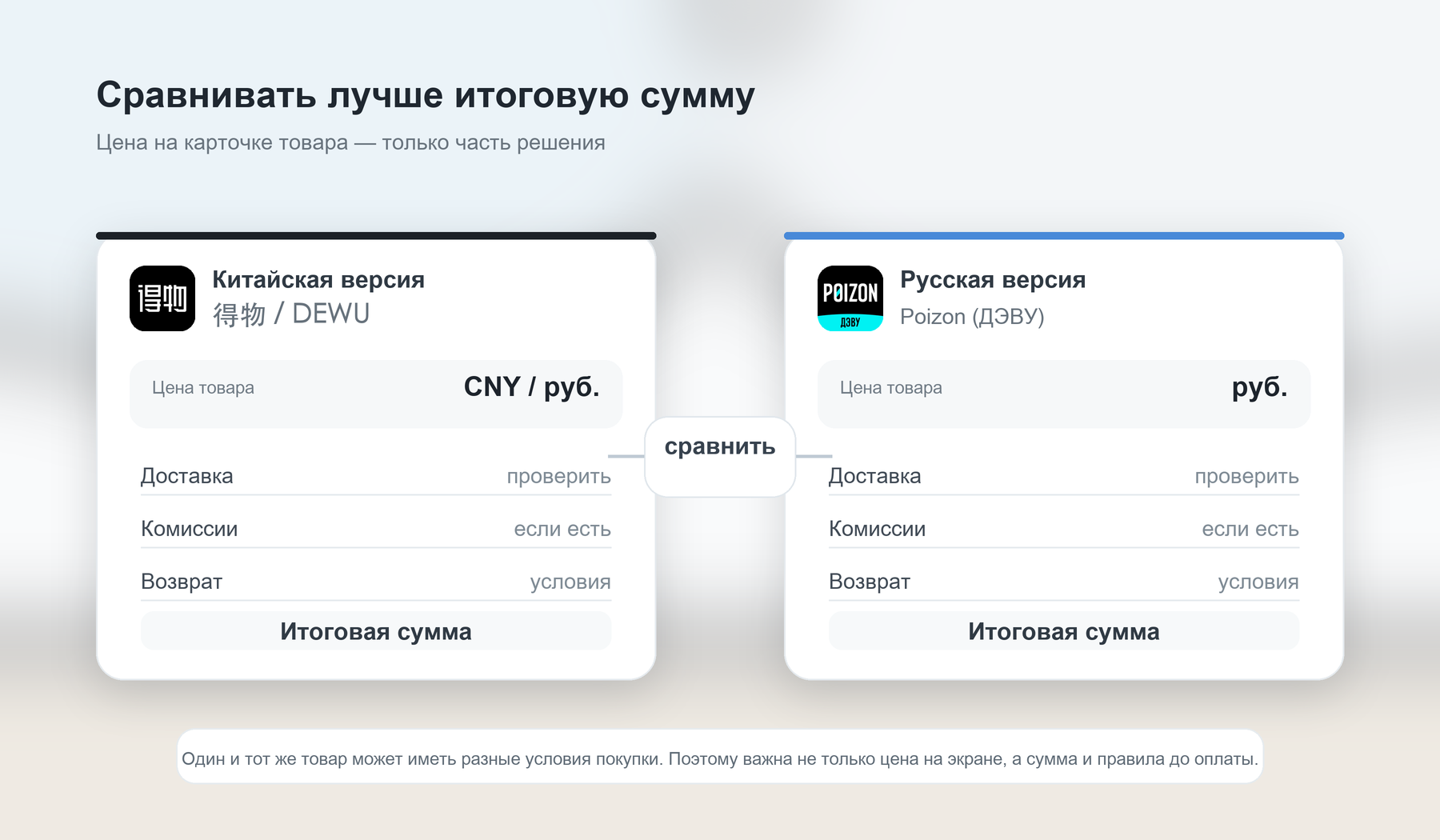
Task: Click «Возврат» in the Китайская версия card
Action: [x=182, y=582]
